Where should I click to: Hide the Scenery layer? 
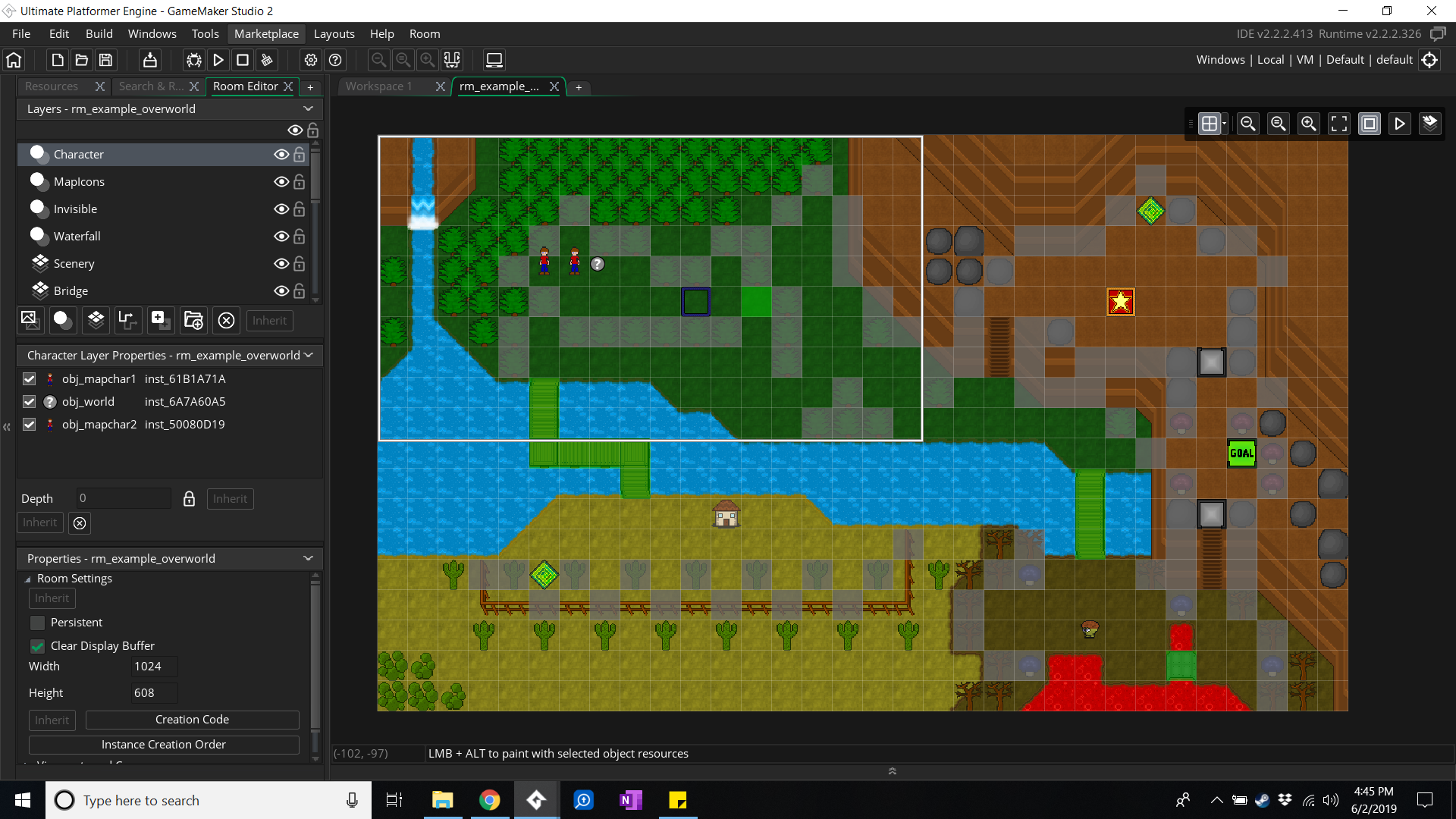(x=281, y=264)
